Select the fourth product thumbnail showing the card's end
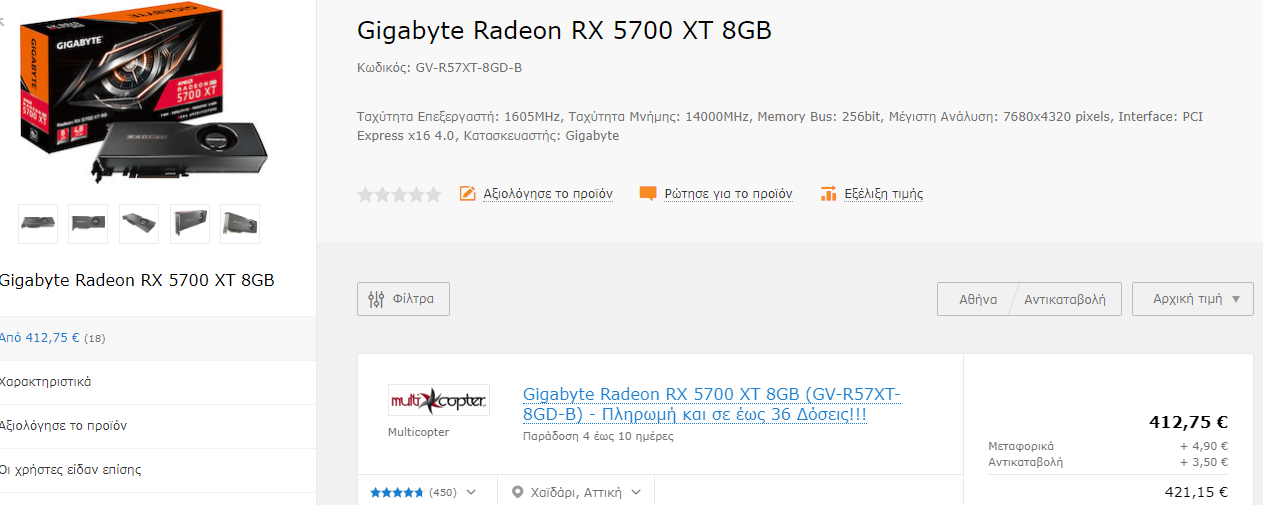Screen dimensions: 1263x505 [190, 224]
